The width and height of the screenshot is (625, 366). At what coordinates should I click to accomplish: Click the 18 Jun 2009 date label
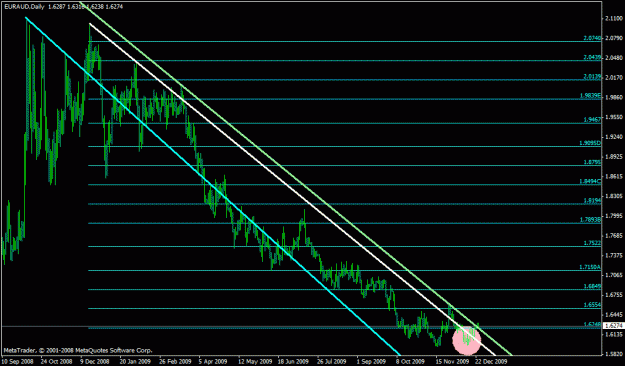point(293,362)
